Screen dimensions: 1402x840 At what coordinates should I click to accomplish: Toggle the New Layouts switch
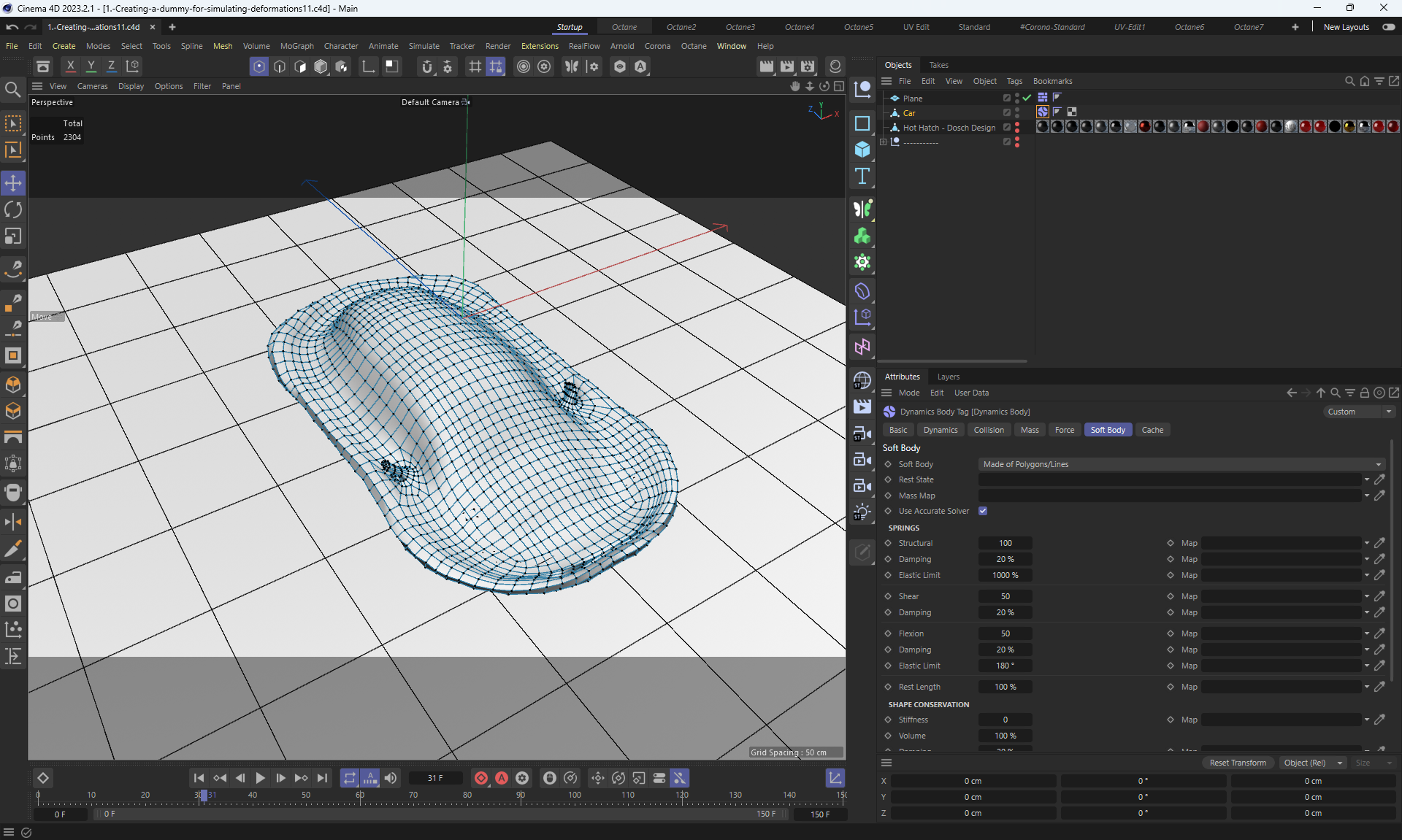click(x=1388, y=27)
